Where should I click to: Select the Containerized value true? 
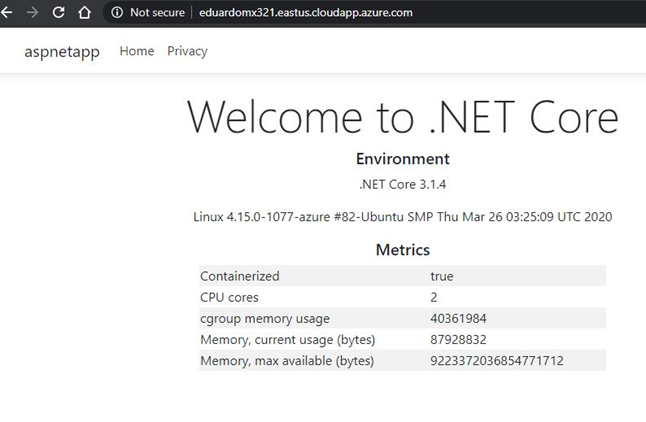click(x=442, y=276)
